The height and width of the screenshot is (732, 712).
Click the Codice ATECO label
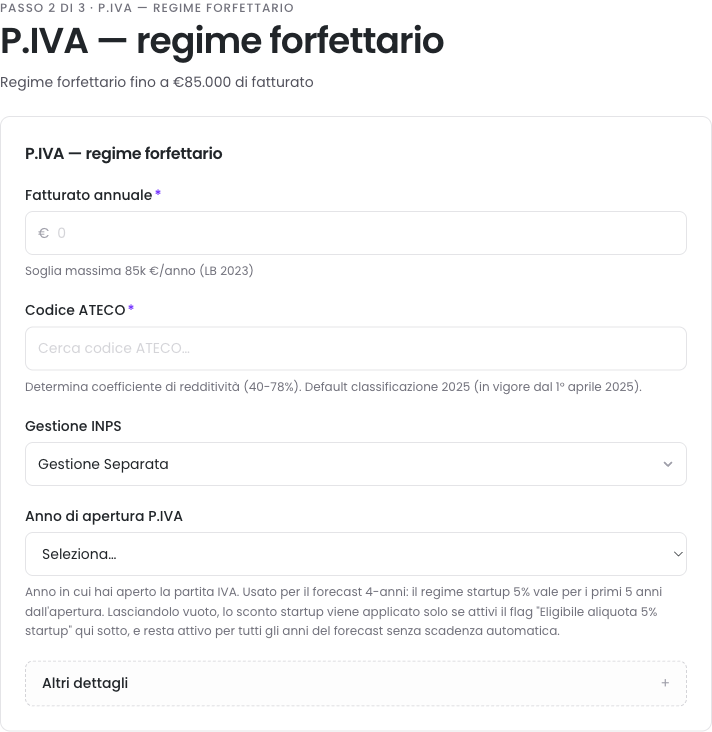coord(75,310)
